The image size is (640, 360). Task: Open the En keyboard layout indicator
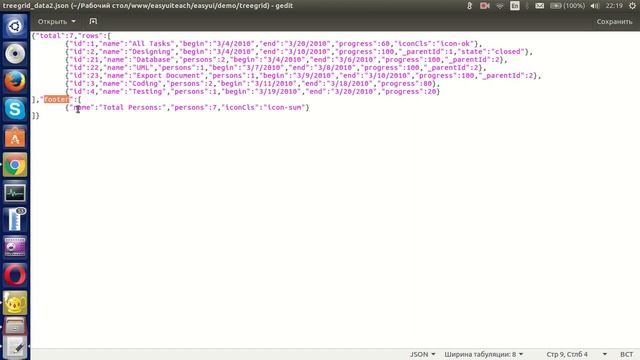515,6
